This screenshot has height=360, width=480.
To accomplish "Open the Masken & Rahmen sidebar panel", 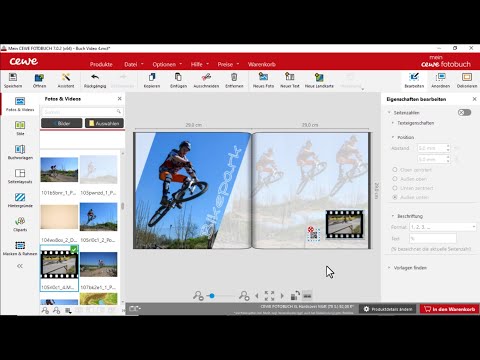I will [x=20, y=248].
